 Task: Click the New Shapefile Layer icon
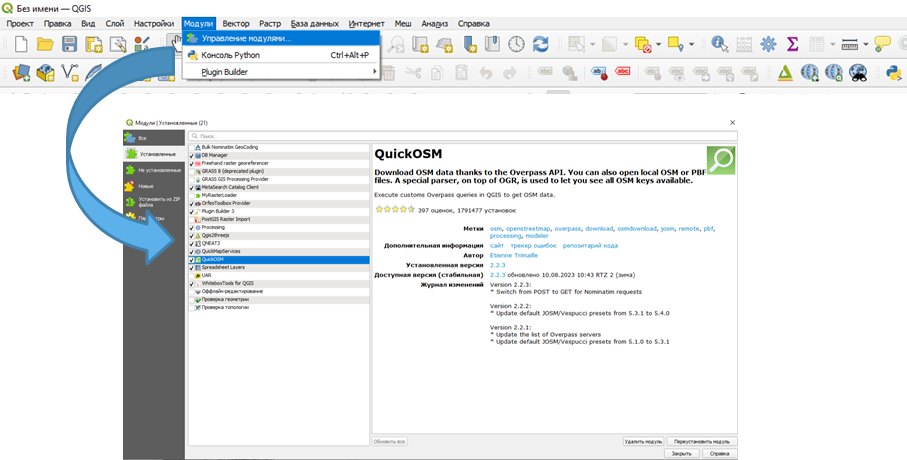coord(69,72)
